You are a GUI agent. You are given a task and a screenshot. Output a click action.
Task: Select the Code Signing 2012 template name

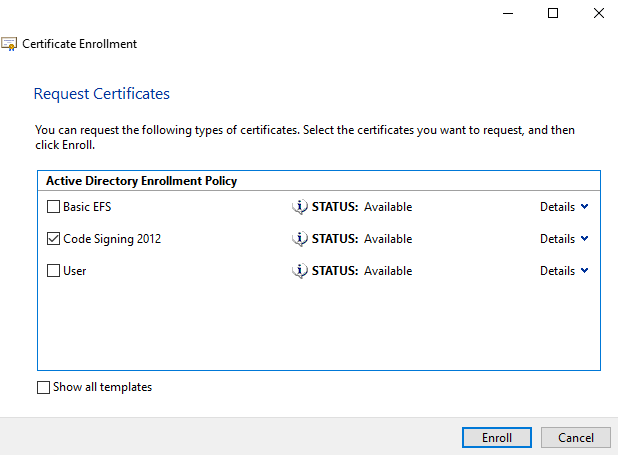[x=112, y=239]
